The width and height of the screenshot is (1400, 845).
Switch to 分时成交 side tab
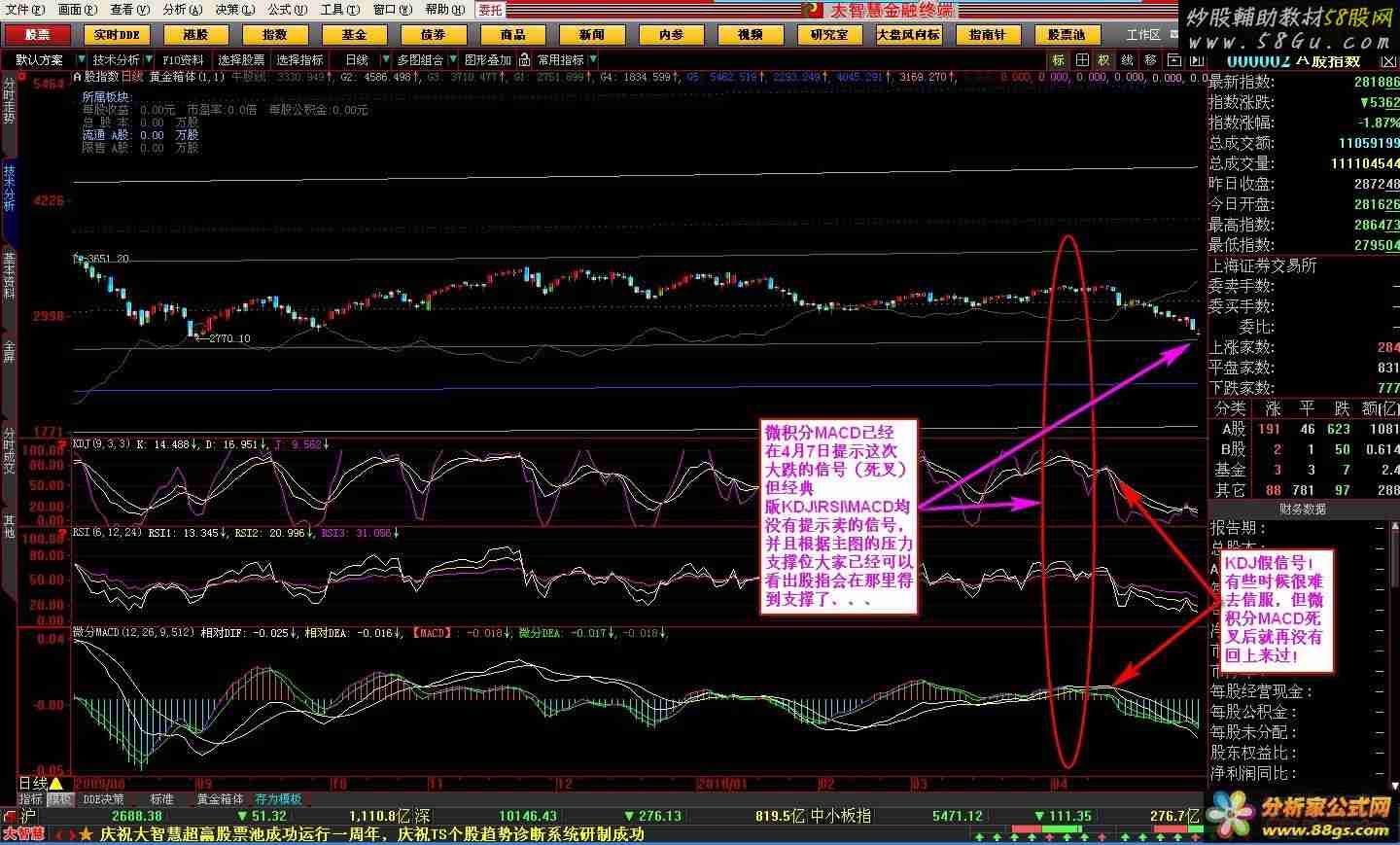tap(9, 450)
